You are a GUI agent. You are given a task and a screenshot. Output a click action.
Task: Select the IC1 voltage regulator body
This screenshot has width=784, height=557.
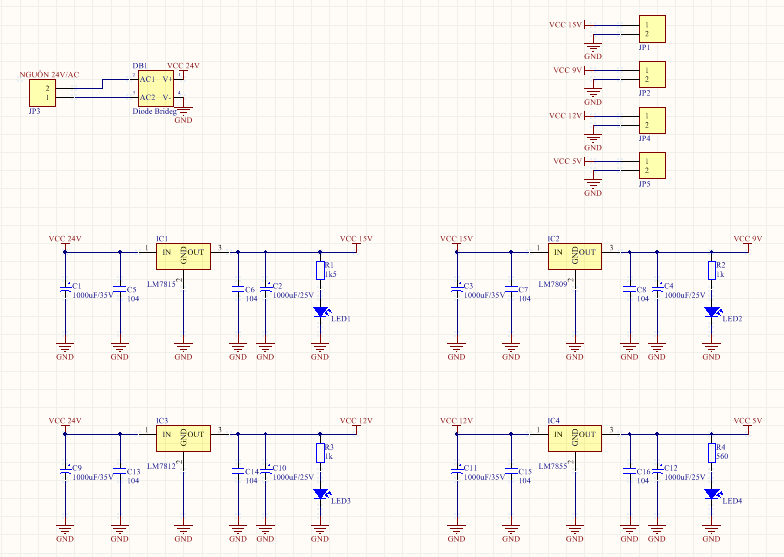point(183,256)
